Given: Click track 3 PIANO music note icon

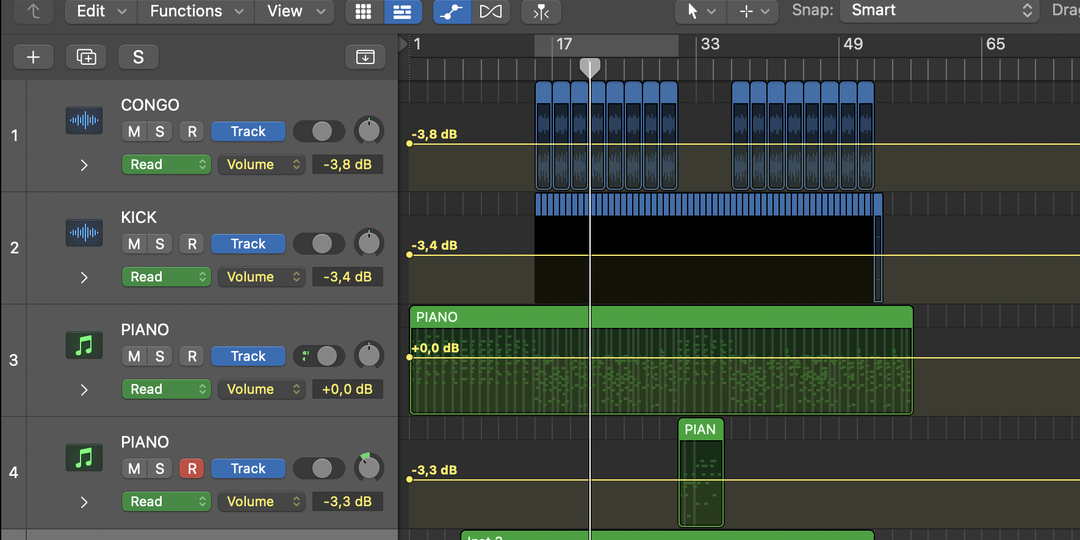Looking at the screenshot, I should point(84,345).
